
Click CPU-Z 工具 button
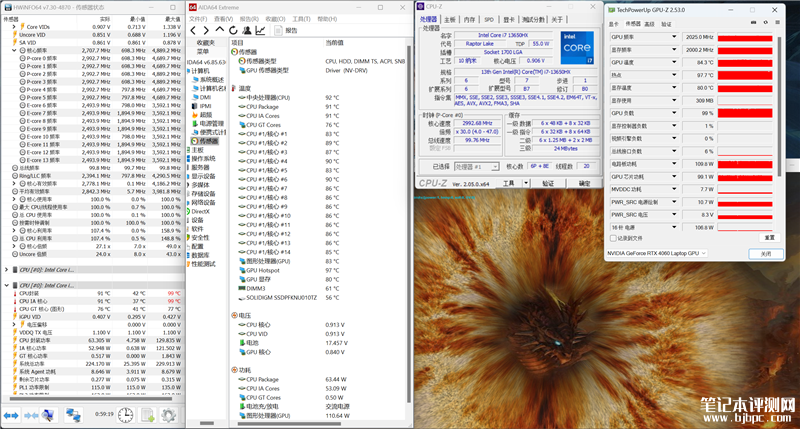point(509,183)
